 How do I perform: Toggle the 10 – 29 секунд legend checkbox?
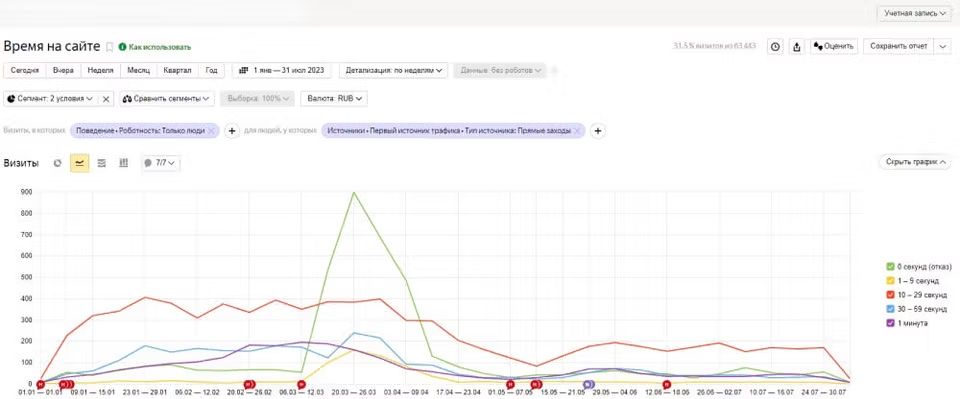coord(890,295)
